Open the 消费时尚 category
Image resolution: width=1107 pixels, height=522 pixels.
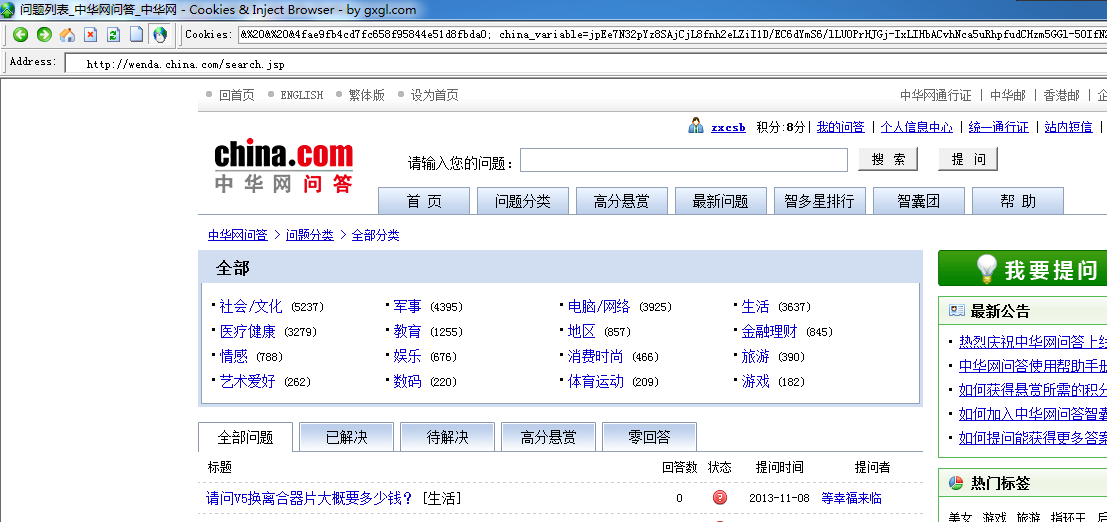596,356
